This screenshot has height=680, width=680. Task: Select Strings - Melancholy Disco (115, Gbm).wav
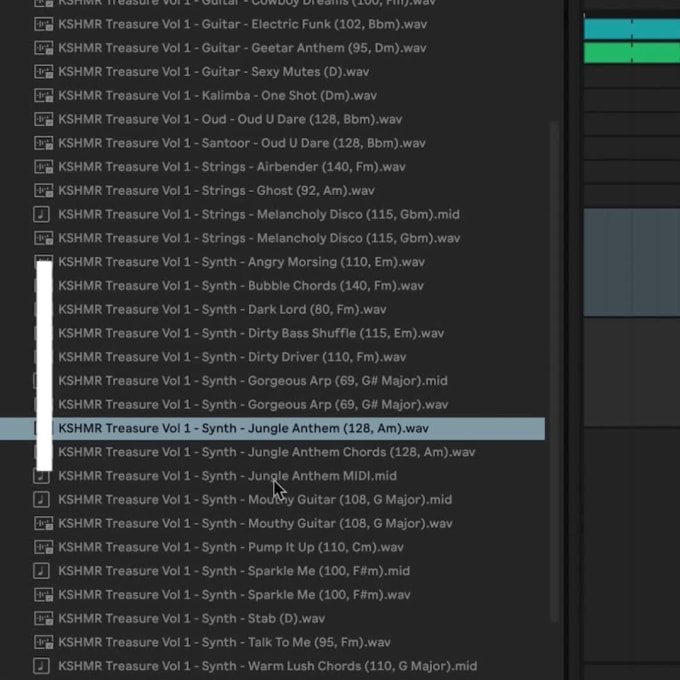point(259,238)
